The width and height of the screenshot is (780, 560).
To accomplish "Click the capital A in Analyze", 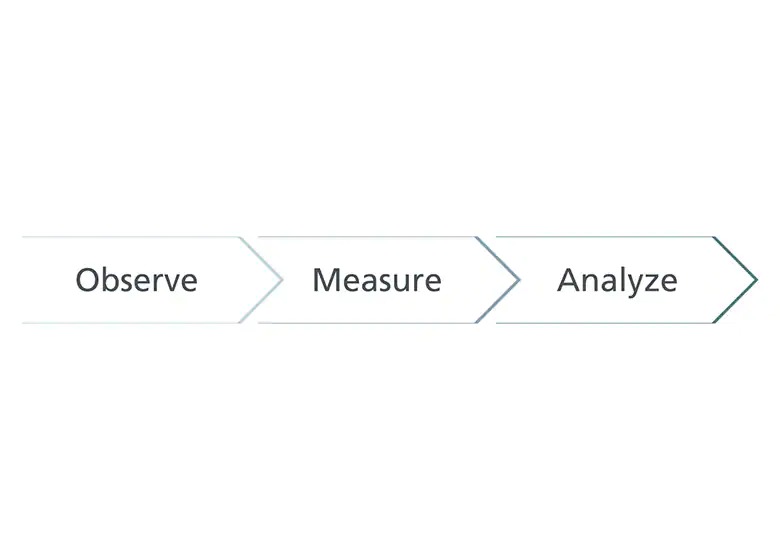I will (x=569, y=280).
